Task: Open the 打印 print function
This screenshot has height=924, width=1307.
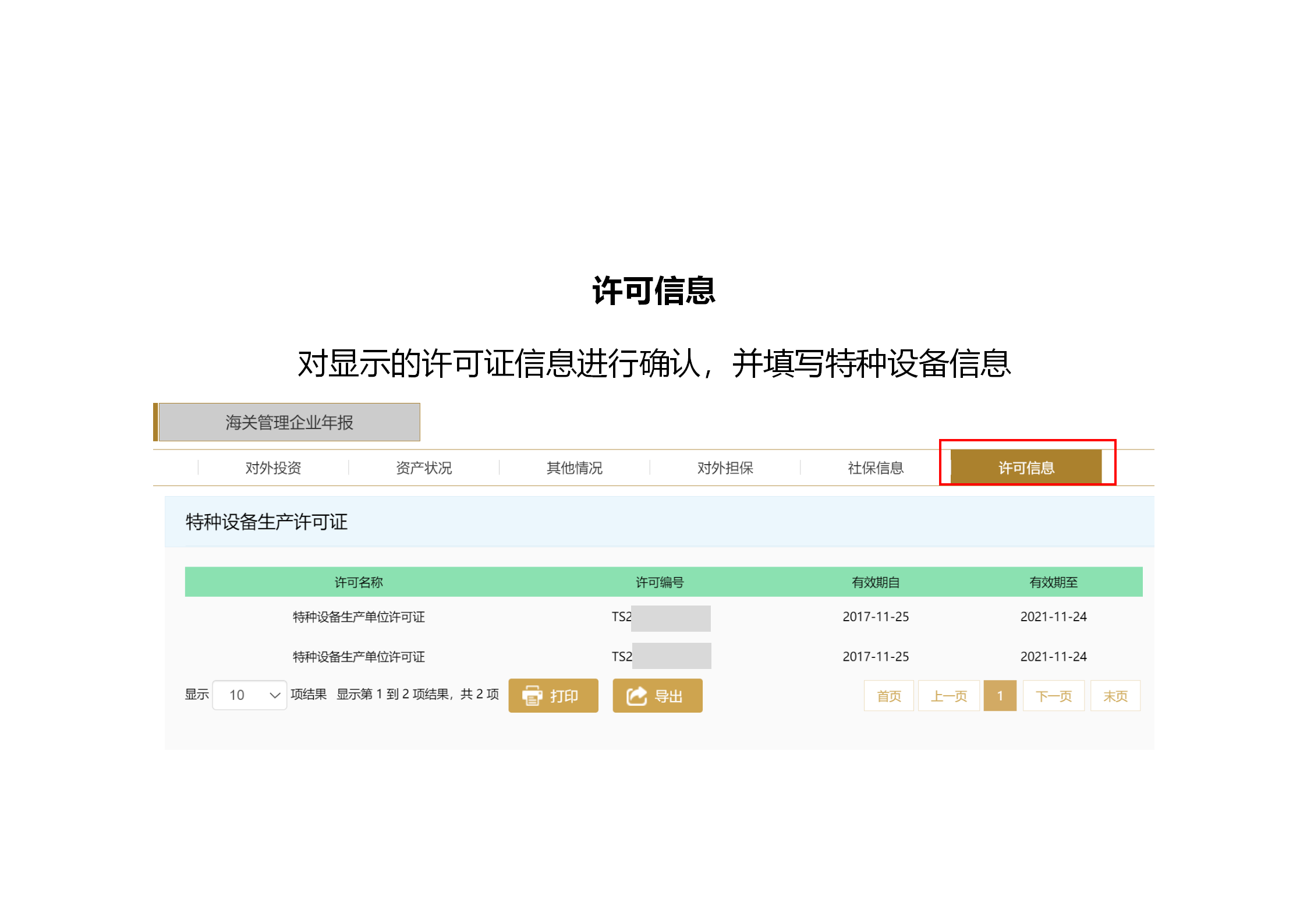Action: 552,695
